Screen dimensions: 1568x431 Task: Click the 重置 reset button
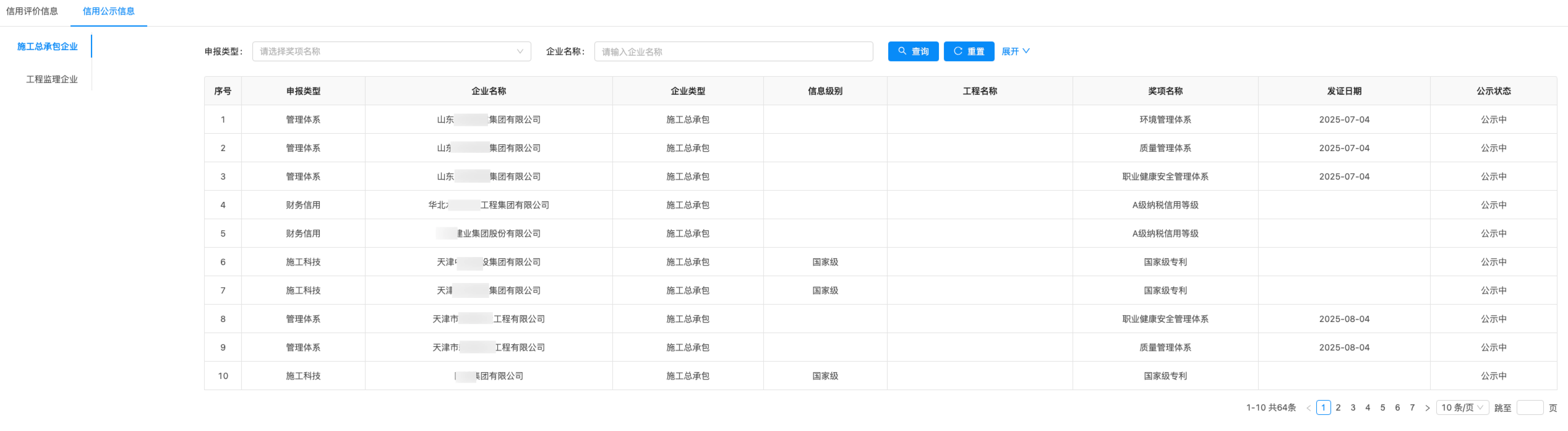(x=969, y=51)
